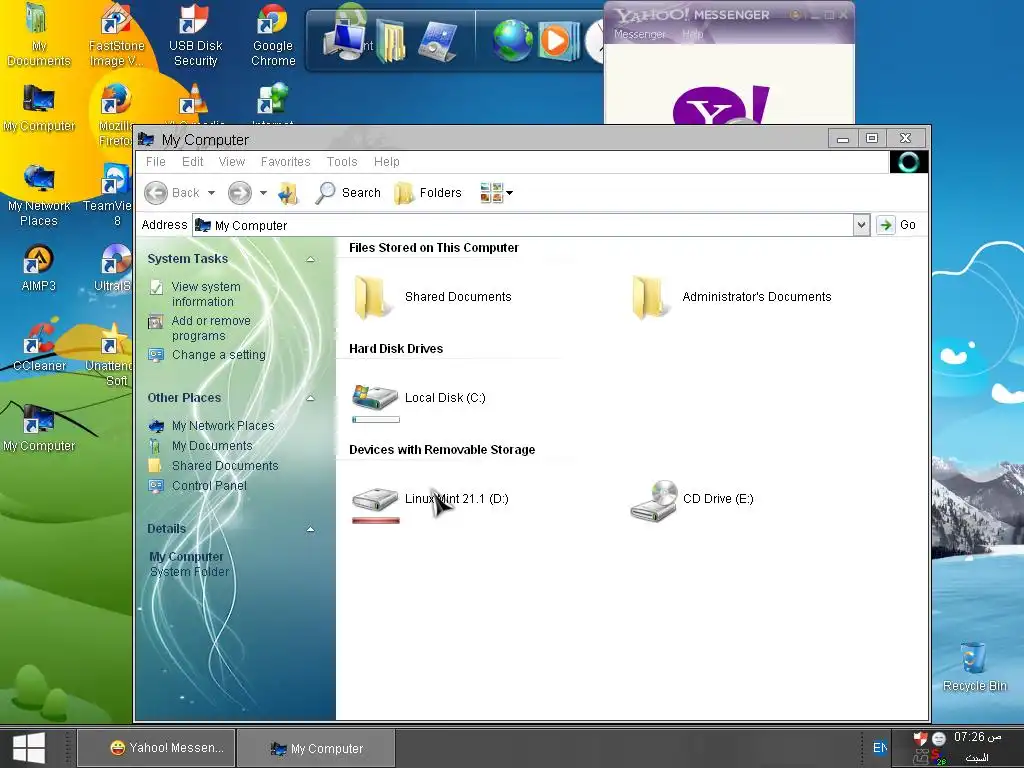
Task: Select the CD Drive (E:) icon
Action: point(654,501)
